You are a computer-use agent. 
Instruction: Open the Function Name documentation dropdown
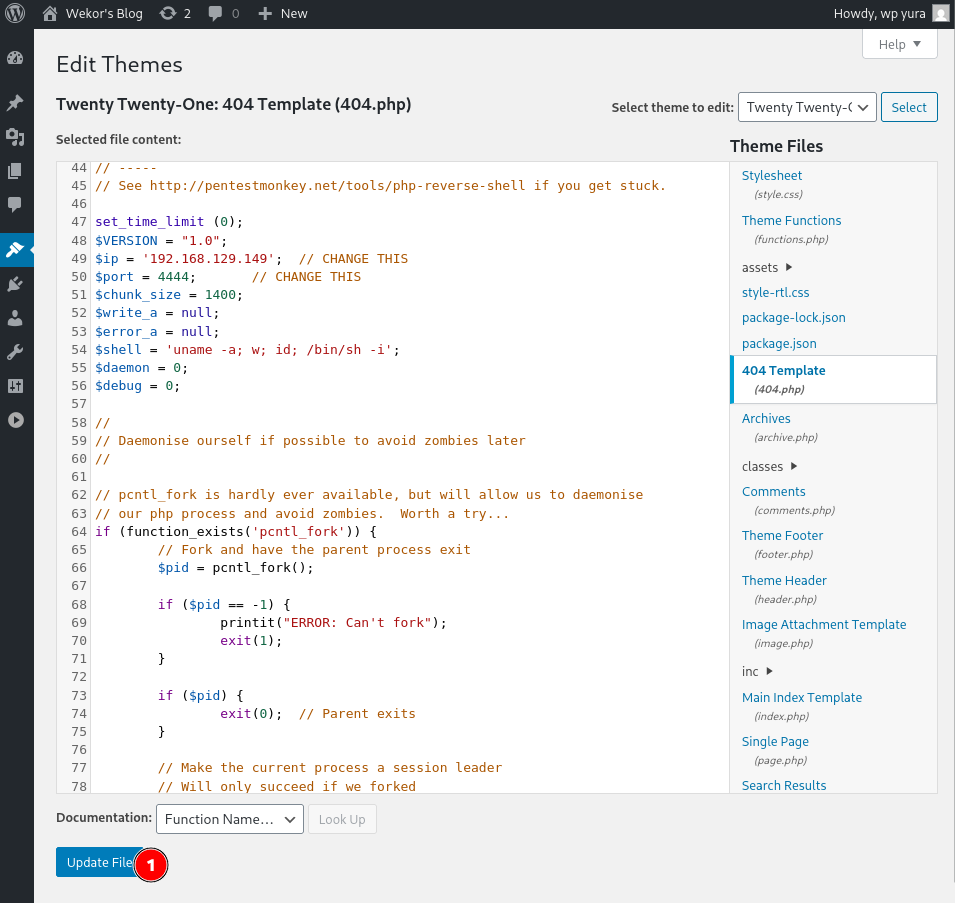click(x=230, y=820)
